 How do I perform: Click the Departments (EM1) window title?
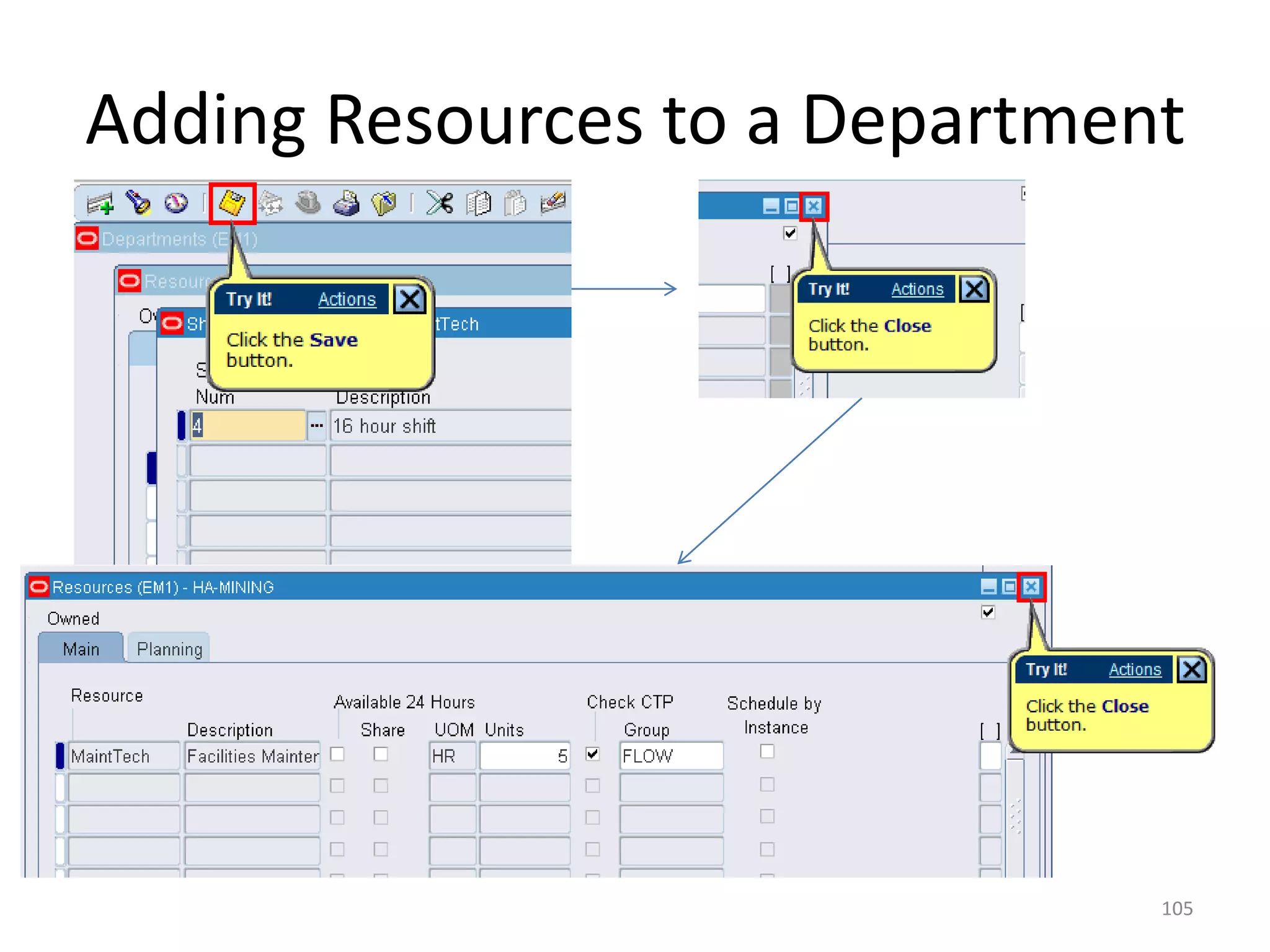(179, 239)
